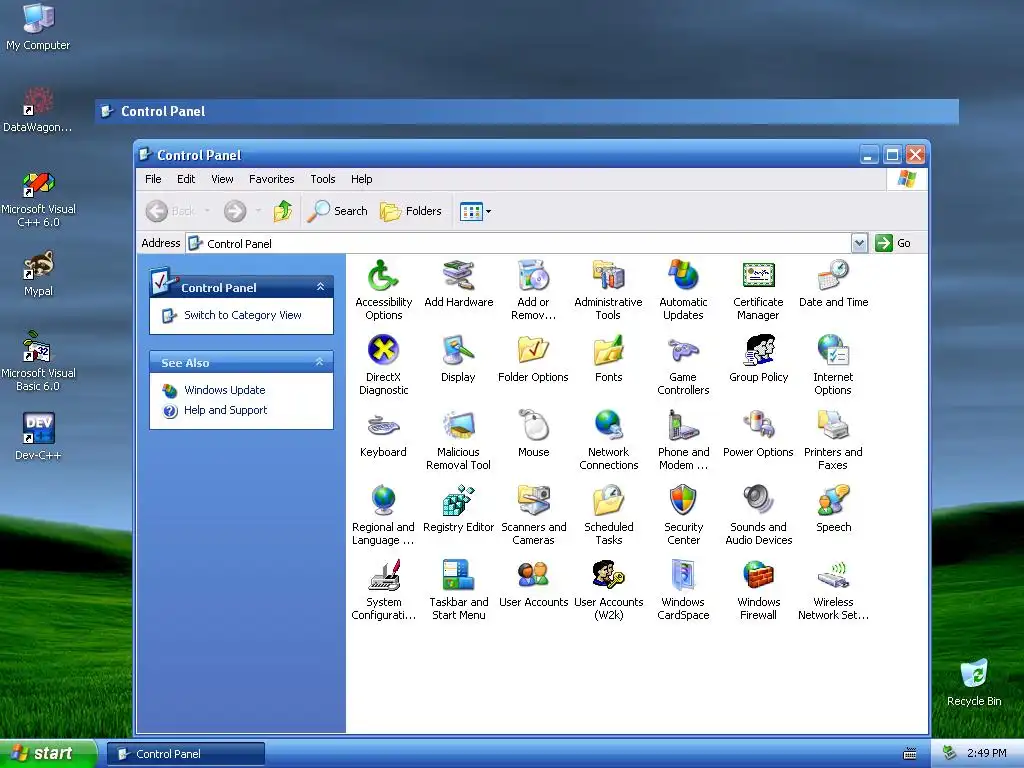Open Certificate Manager icon
The height and width of the screenshot is (768, 1024).
pos(758,276)
